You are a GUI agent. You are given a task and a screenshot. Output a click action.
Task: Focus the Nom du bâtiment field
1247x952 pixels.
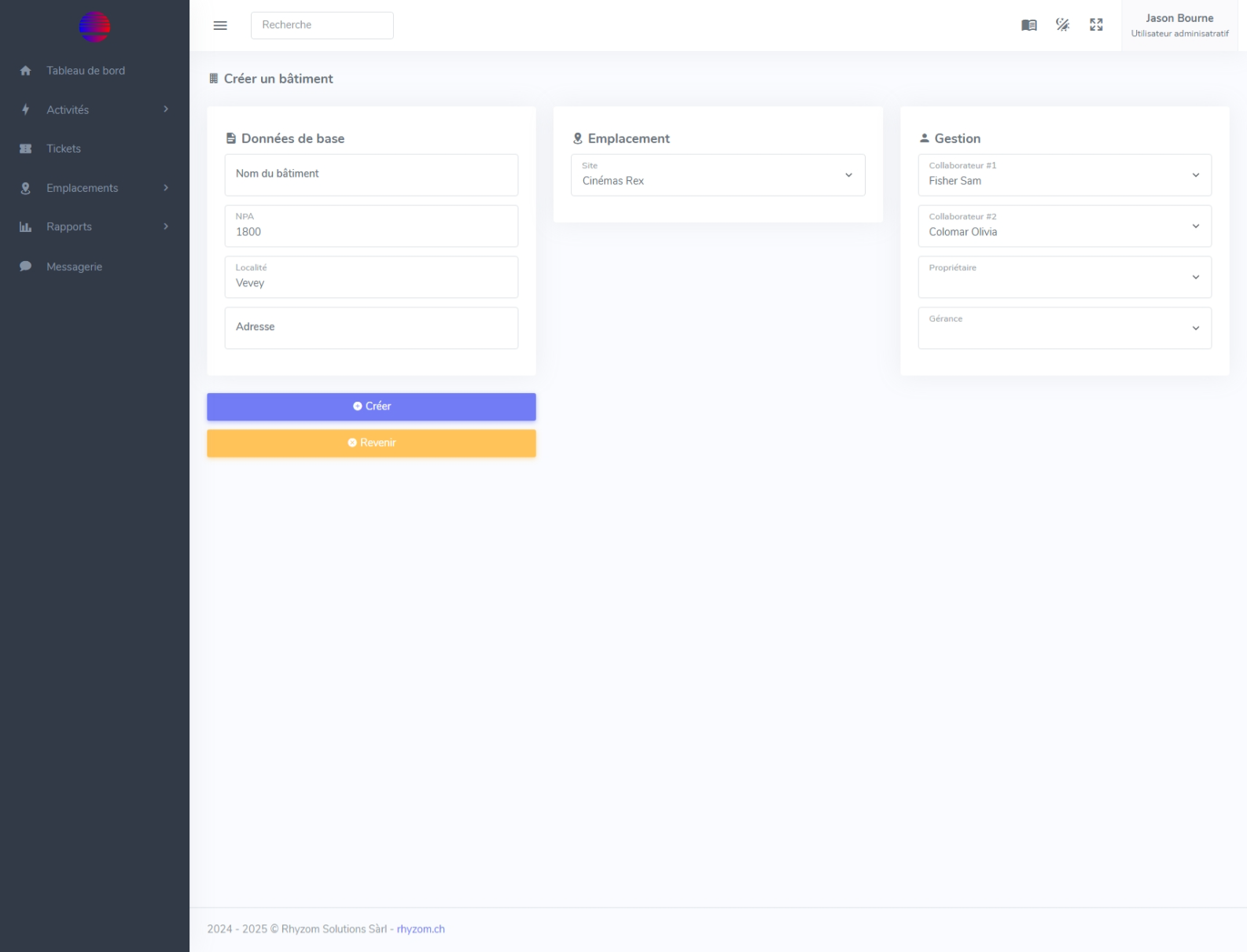(x=371, y=175)
